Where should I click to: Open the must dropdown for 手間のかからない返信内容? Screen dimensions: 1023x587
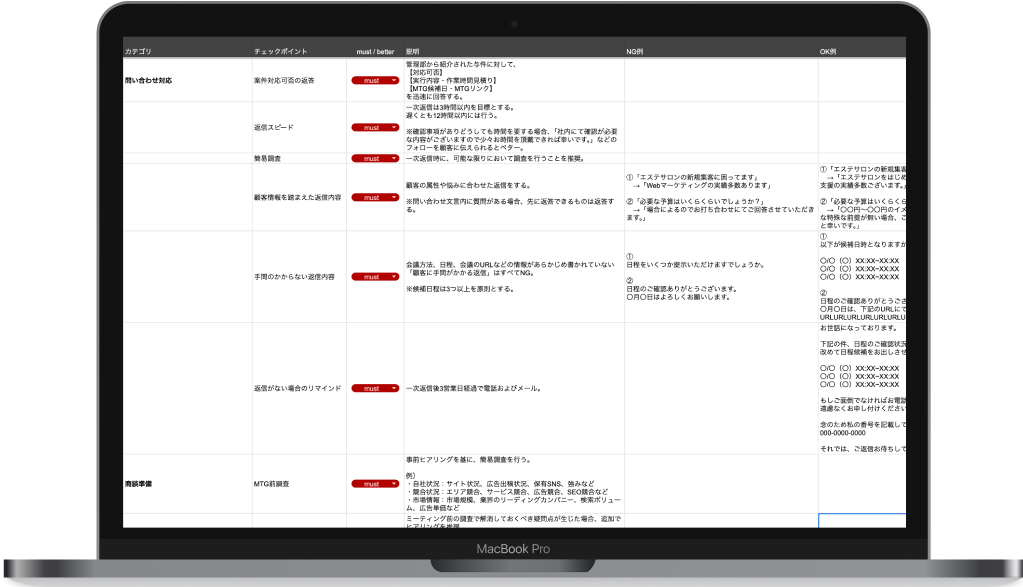(x=375, y=277)
